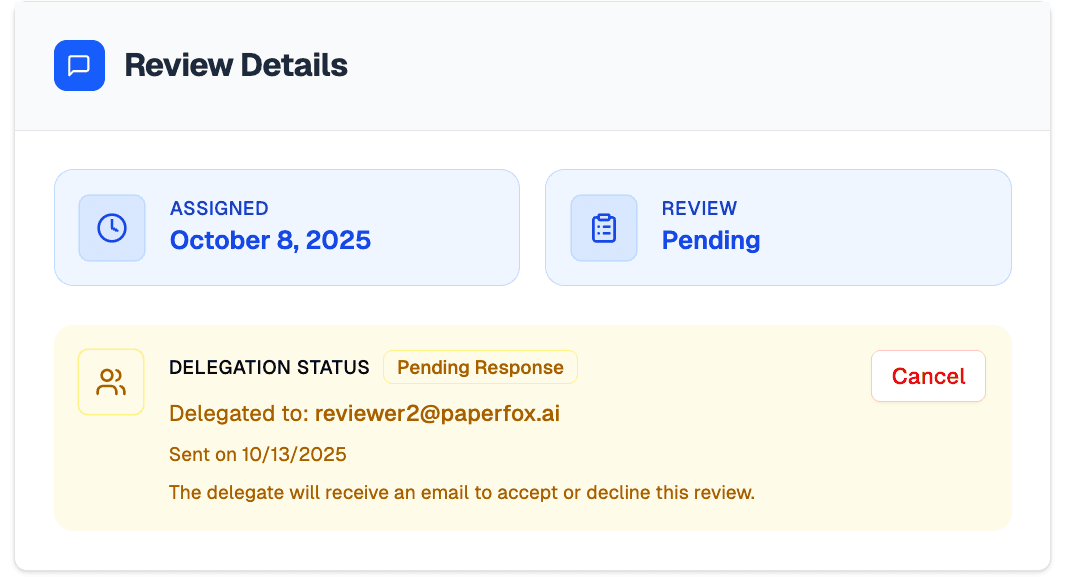
Task: Click the Review Details chat bubble icon
Action: [x=80, y=65]
